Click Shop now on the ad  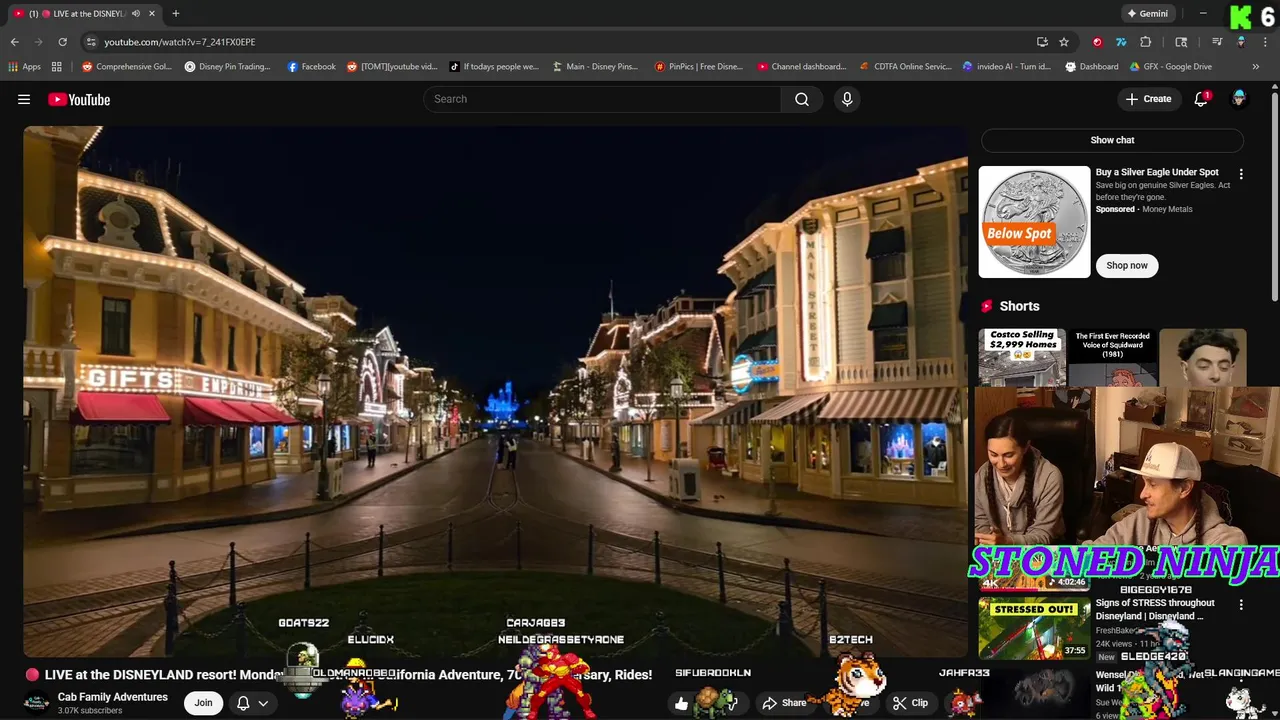click(x=1127, y=265)
